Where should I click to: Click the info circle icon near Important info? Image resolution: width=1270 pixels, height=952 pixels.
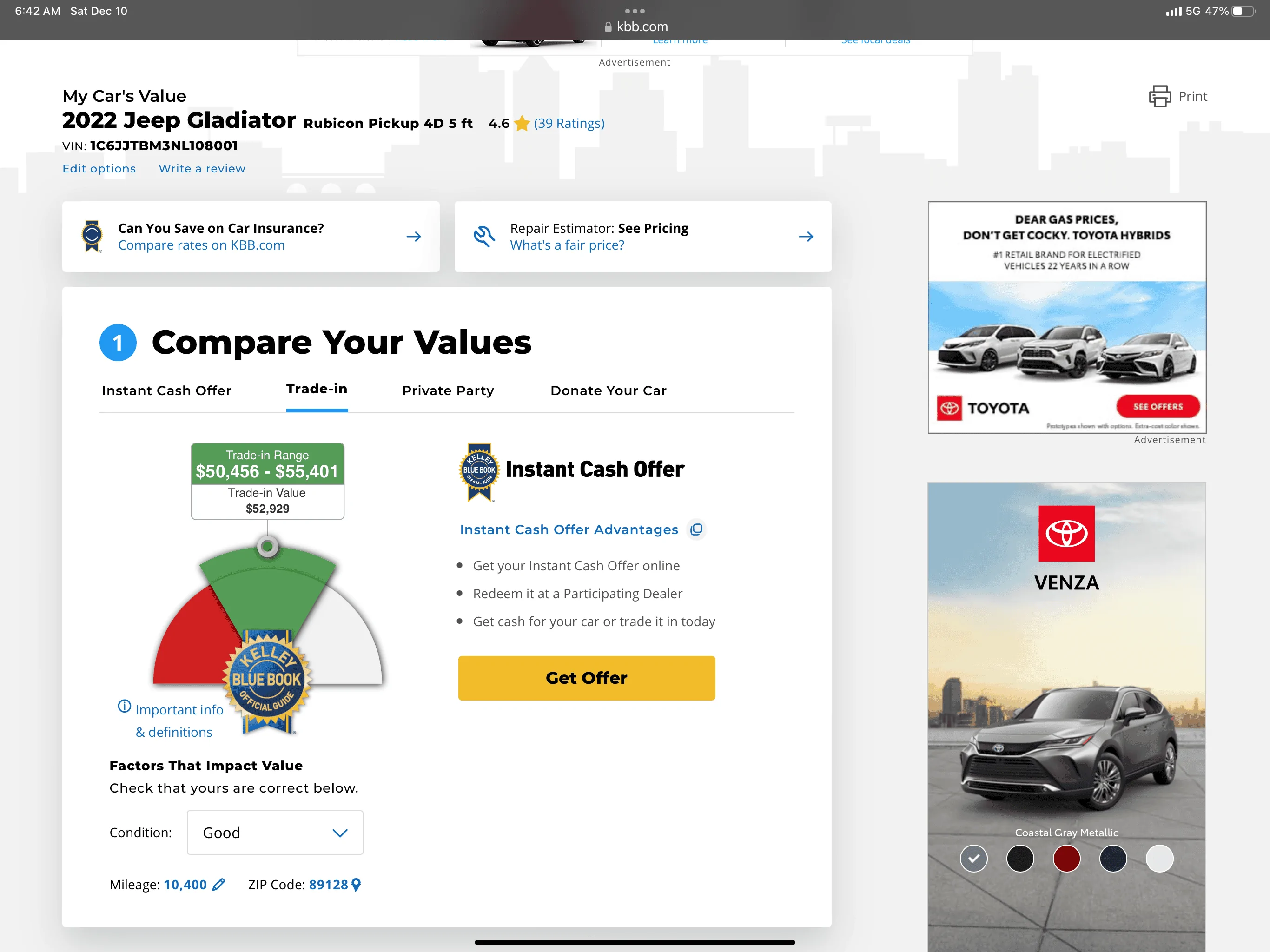pyautogui.click(x=125, y=706)
